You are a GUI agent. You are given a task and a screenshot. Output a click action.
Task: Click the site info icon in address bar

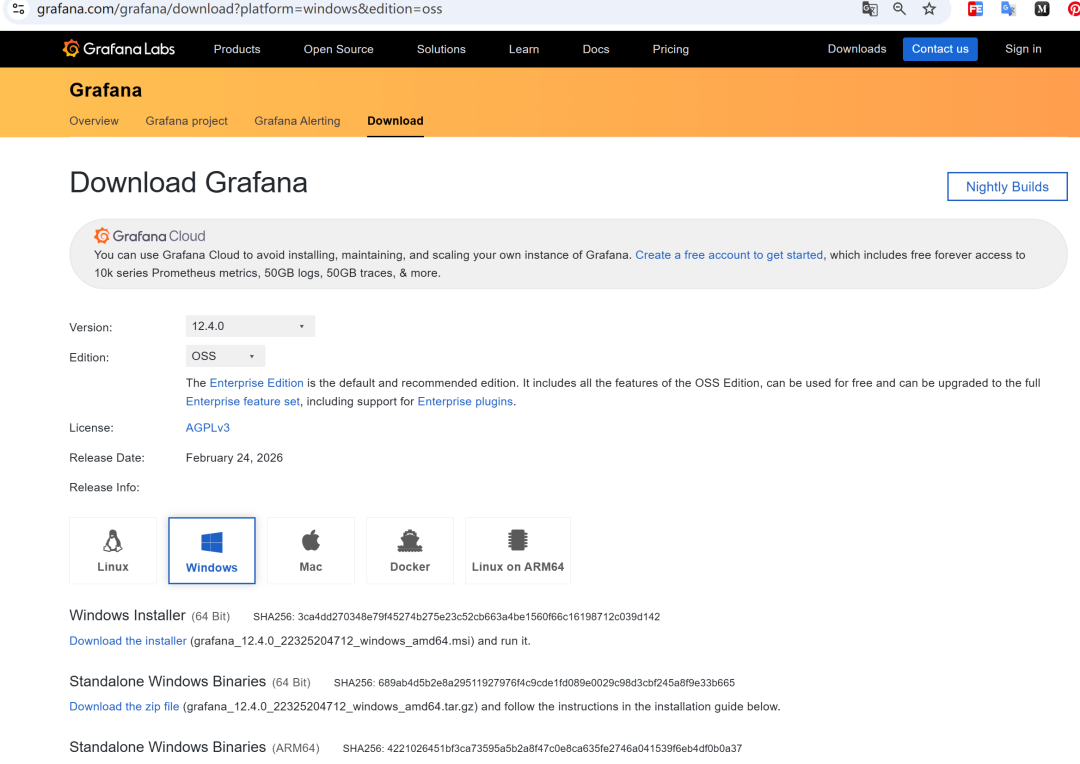coord(19,9)
